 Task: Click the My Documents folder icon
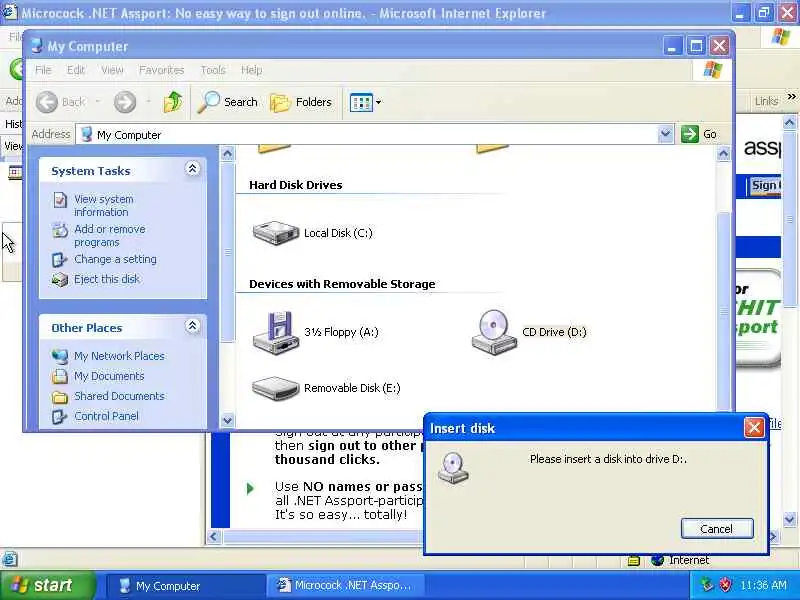[60, 376]
